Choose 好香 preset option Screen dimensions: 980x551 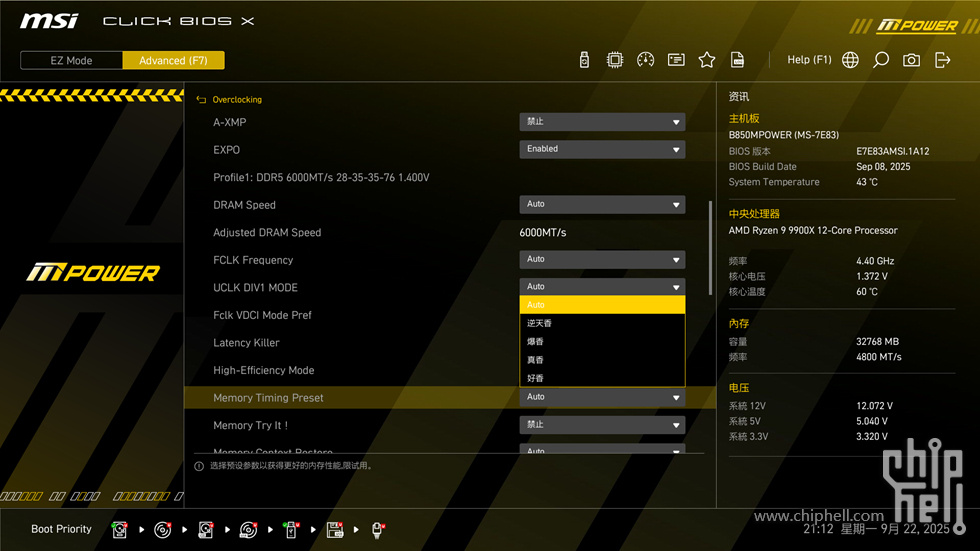[x=602, y=378]
